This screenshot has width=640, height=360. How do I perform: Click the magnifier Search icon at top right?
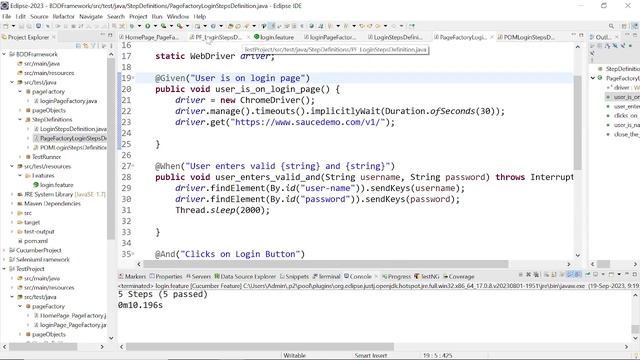click(611, 26)
